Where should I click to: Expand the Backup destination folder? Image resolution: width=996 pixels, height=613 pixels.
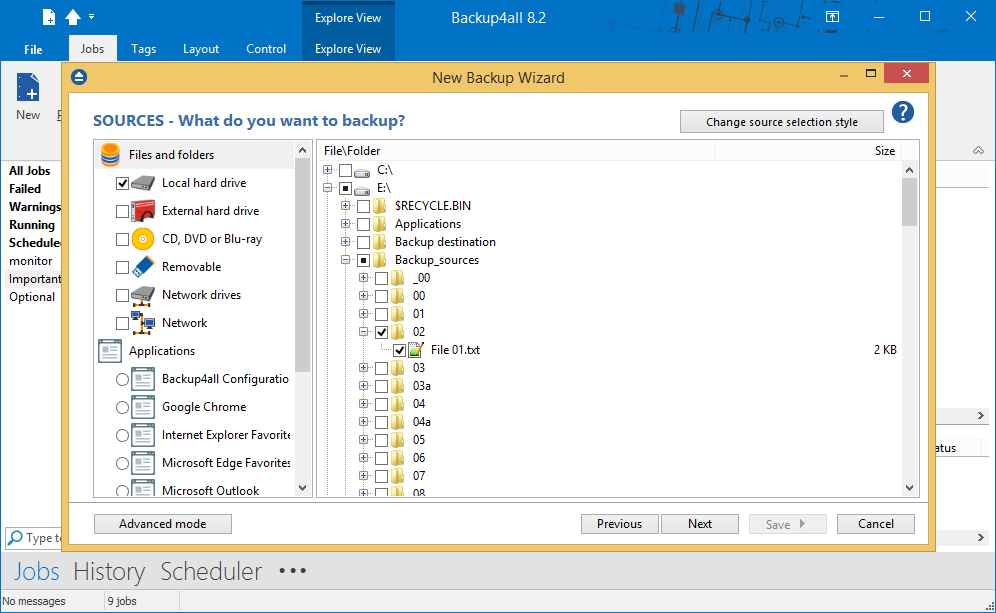pos(346,242)
